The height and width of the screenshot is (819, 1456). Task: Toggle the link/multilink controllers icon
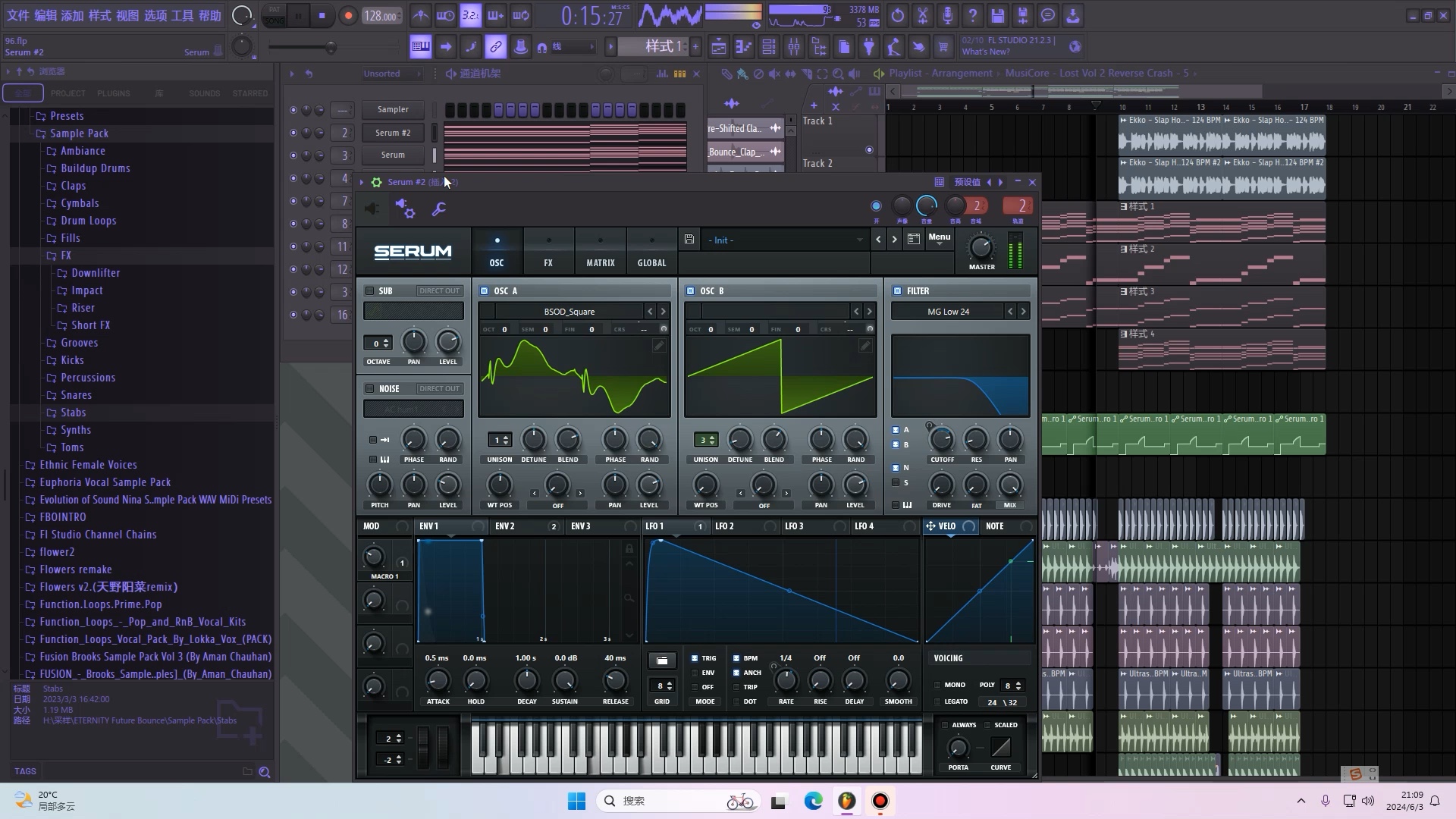(x=495, y=47)
